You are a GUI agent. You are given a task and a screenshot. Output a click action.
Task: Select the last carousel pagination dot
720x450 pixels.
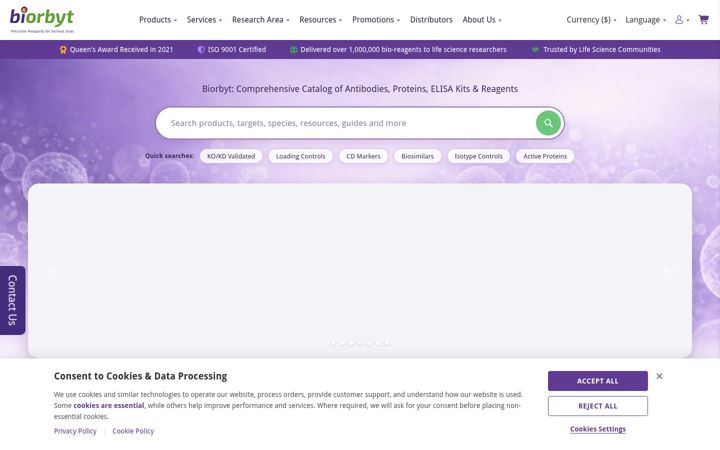(x=387, y=343)
